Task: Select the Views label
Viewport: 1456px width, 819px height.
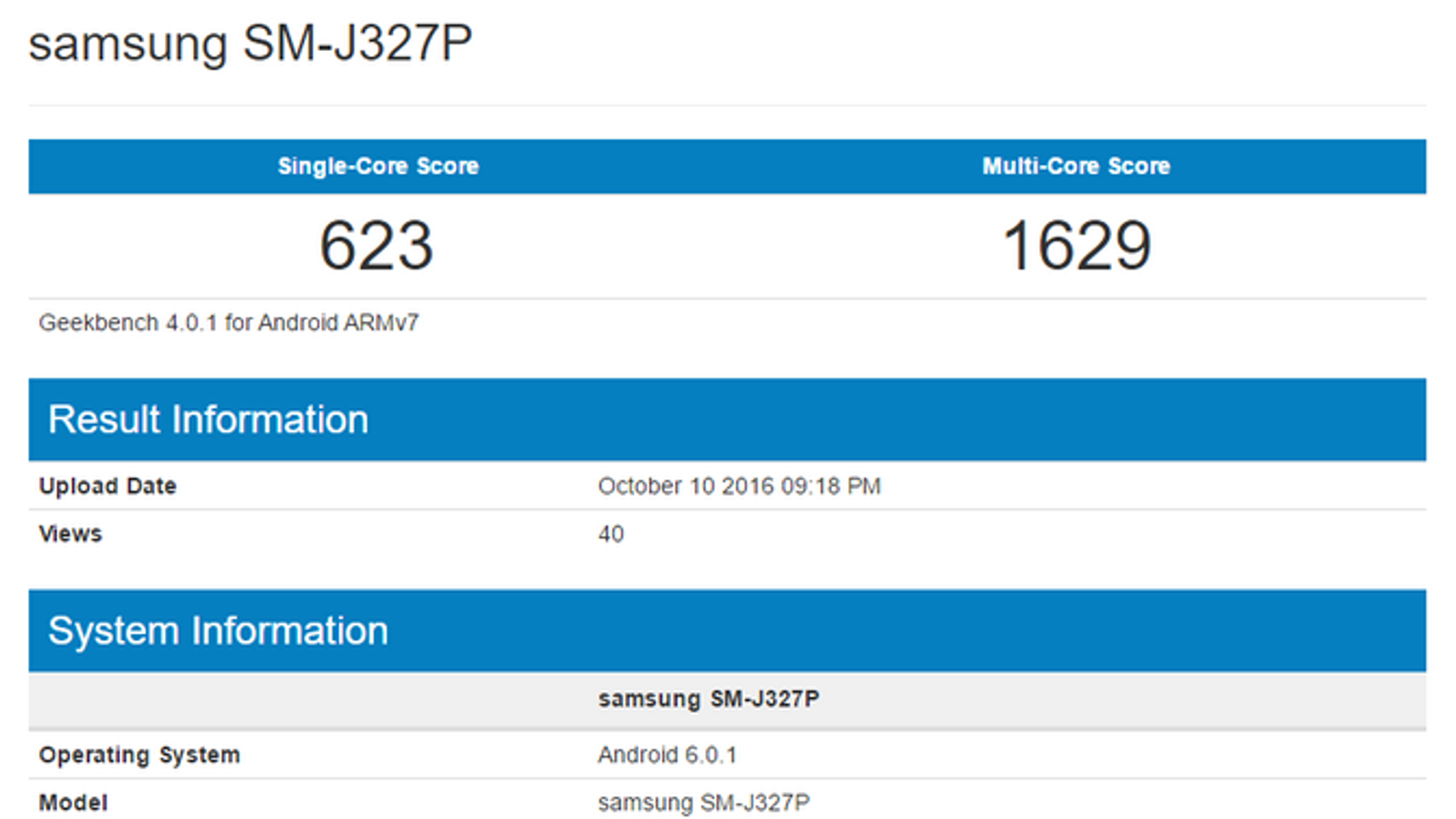Action: (70, 533)
